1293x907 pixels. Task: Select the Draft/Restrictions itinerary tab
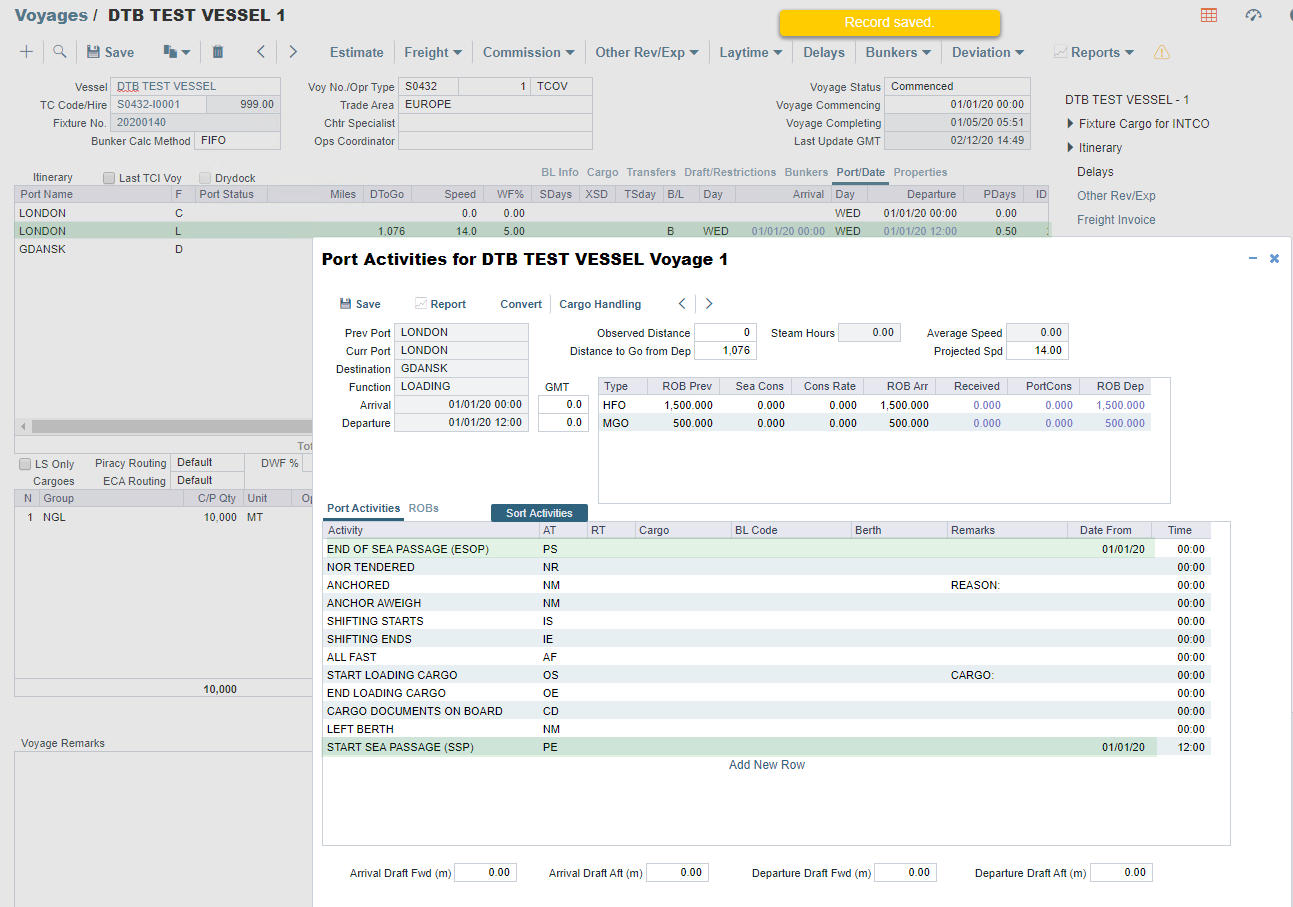click(730, 172)
